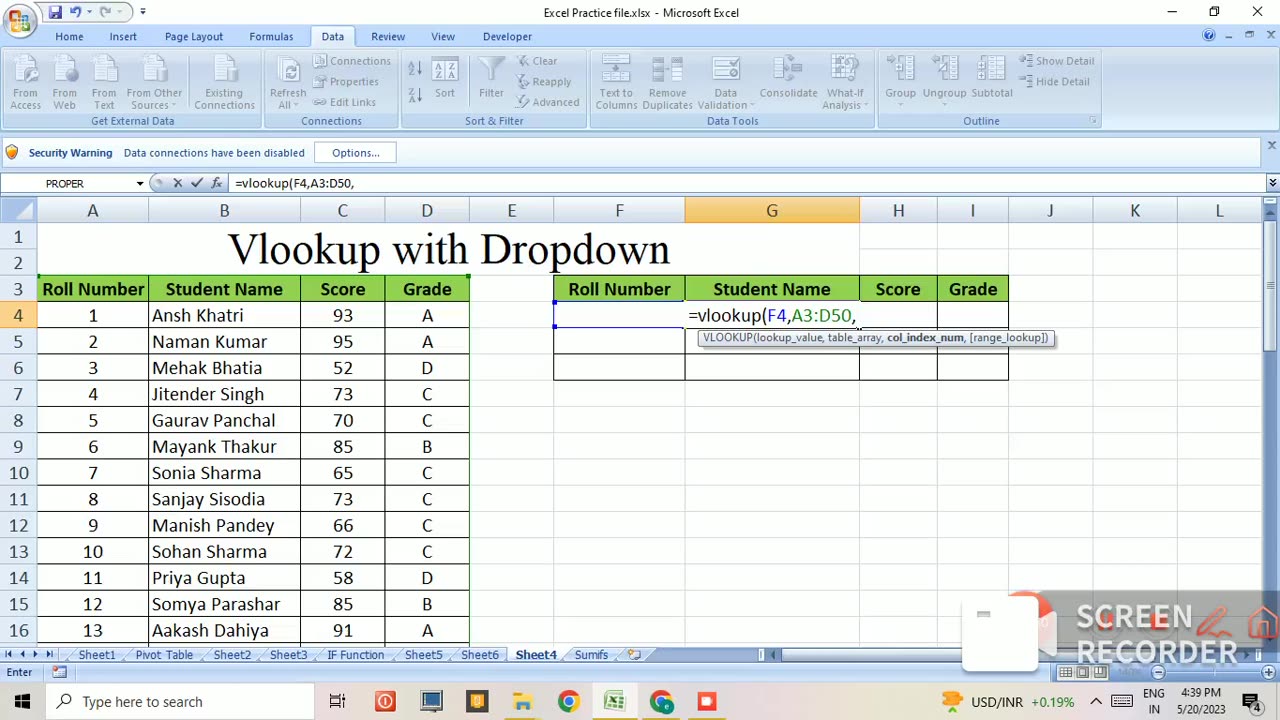Image resolution: width=1280 pixels, height=720 pixels.
Task: Open the From Other Sources menu
Action: coord(154,82)
